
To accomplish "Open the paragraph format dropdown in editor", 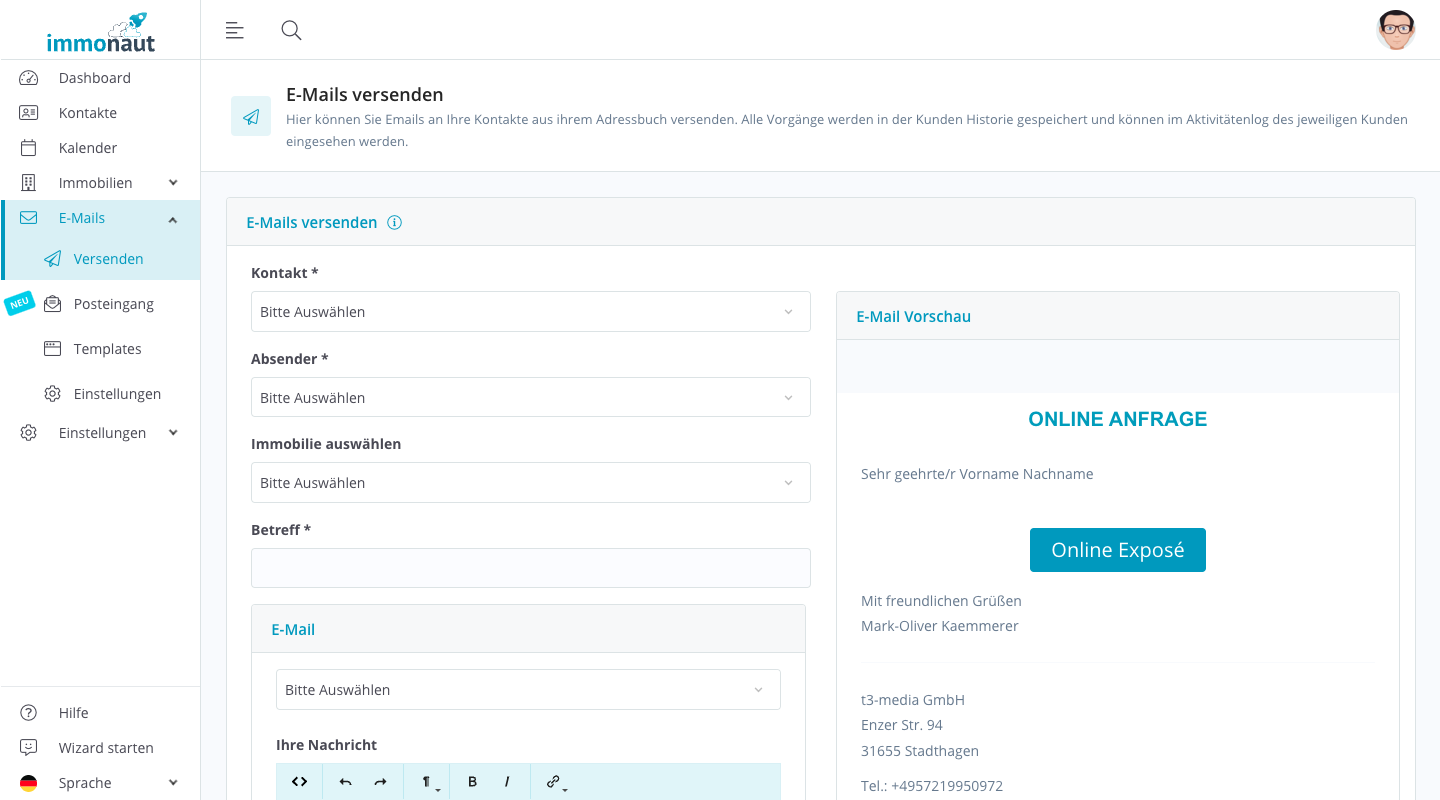I will 428,782.
